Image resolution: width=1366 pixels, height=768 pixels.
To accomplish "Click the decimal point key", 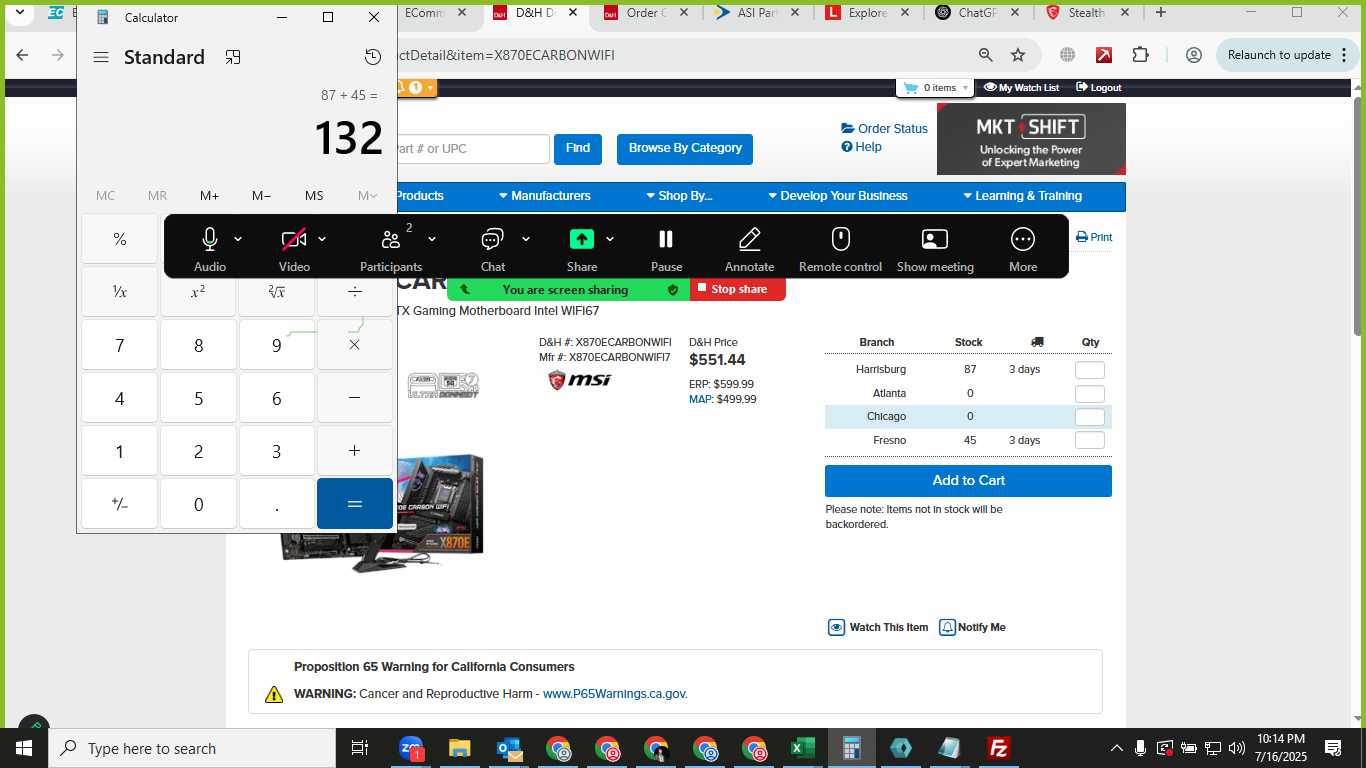I will 277,504.
